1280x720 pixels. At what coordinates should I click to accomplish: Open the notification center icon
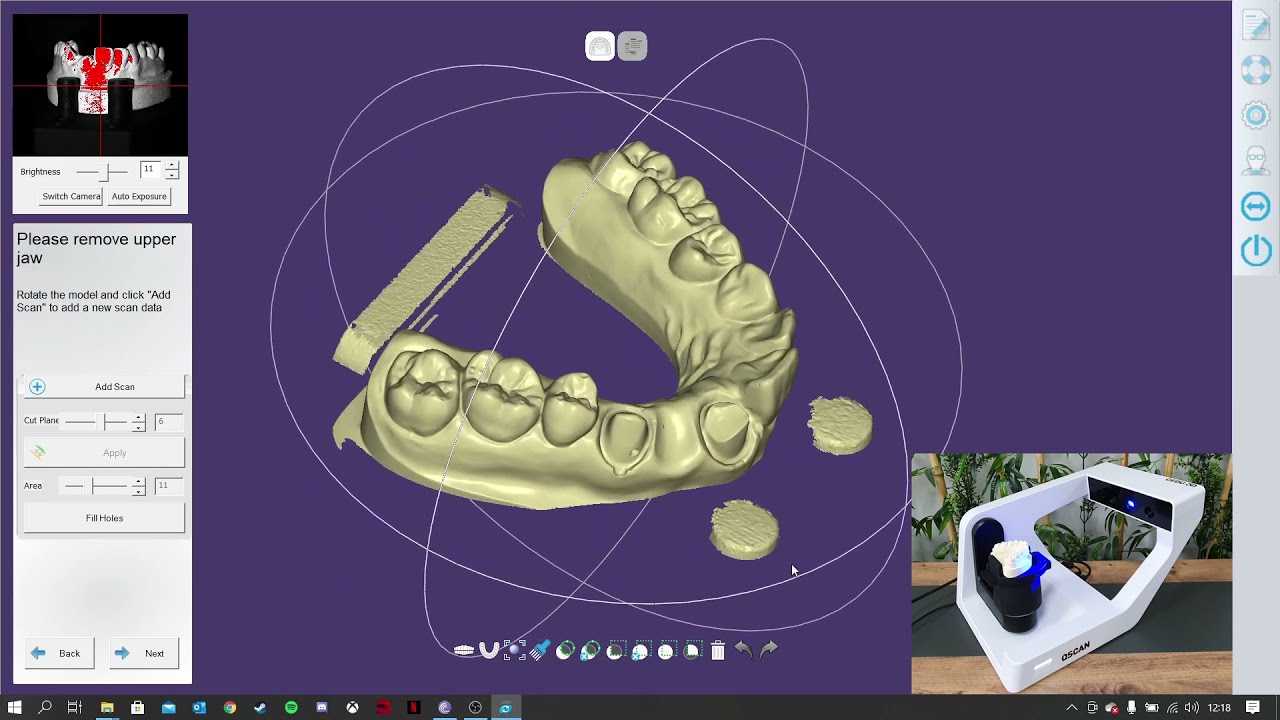tap(1253, 707)
